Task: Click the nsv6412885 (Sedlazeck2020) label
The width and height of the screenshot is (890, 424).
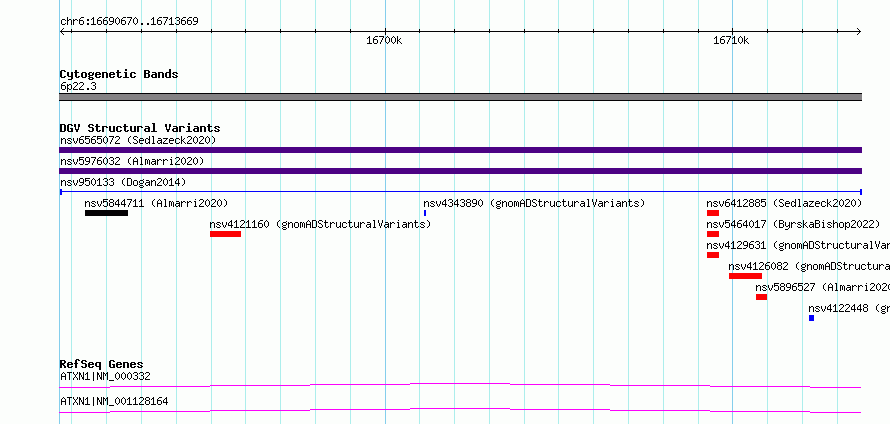Action: (784, 203)
